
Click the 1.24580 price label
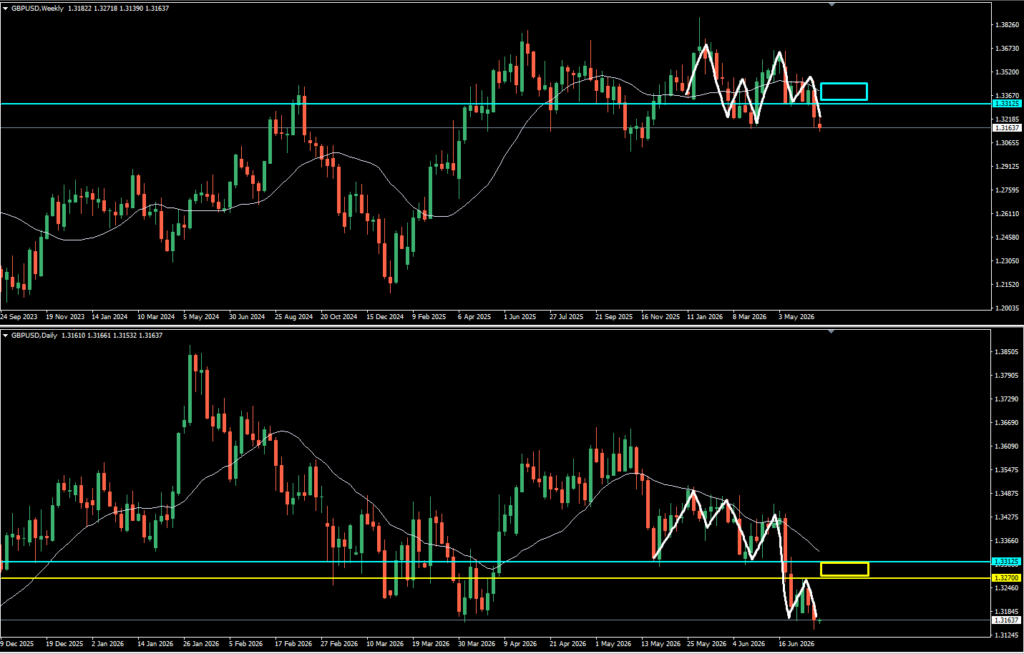[1006, 237]
